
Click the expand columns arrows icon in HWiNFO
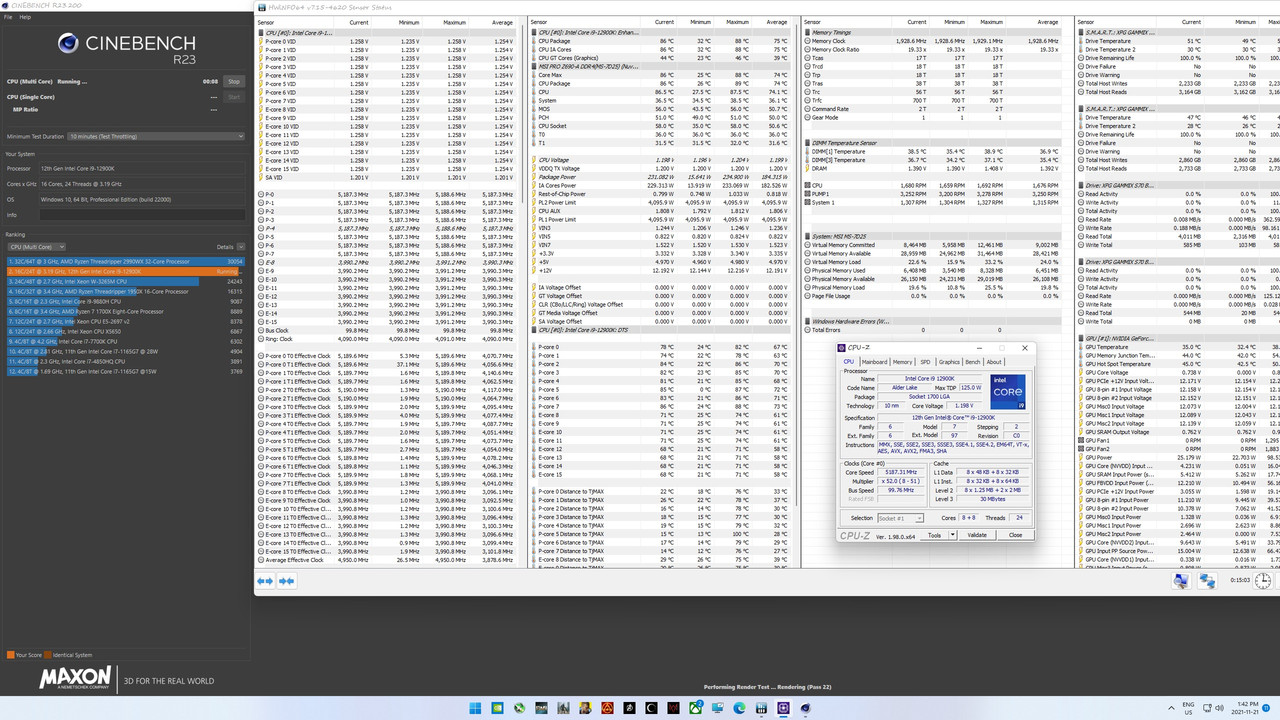[265, 581]
